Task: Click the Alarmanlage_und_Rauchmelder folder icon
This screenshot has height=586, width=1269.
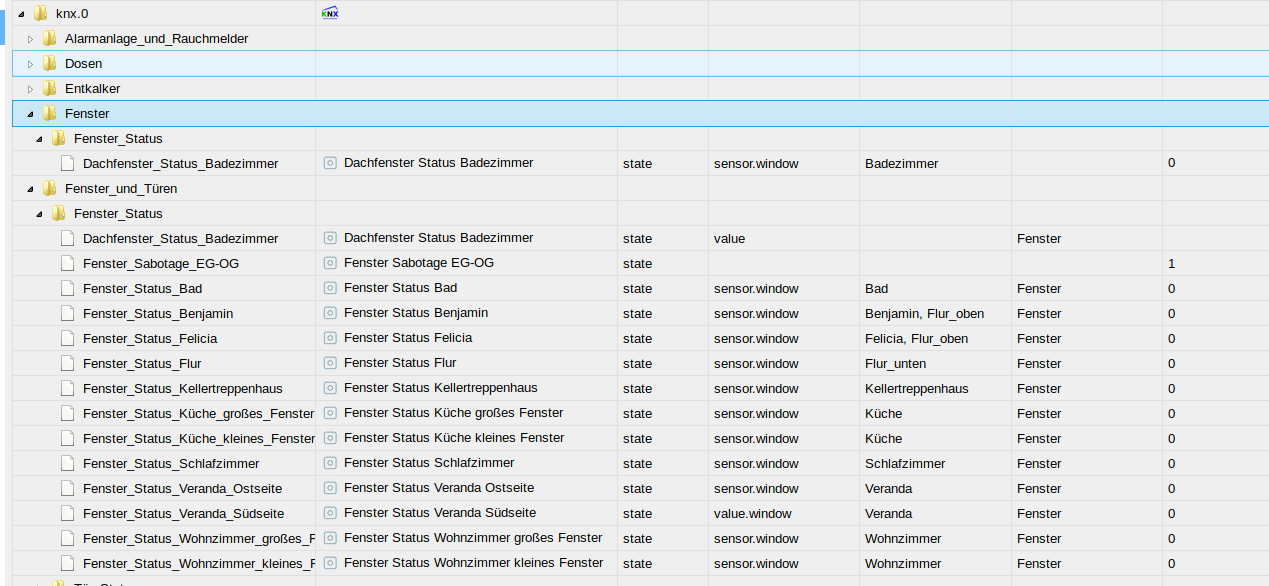Action: pos(50,38)
